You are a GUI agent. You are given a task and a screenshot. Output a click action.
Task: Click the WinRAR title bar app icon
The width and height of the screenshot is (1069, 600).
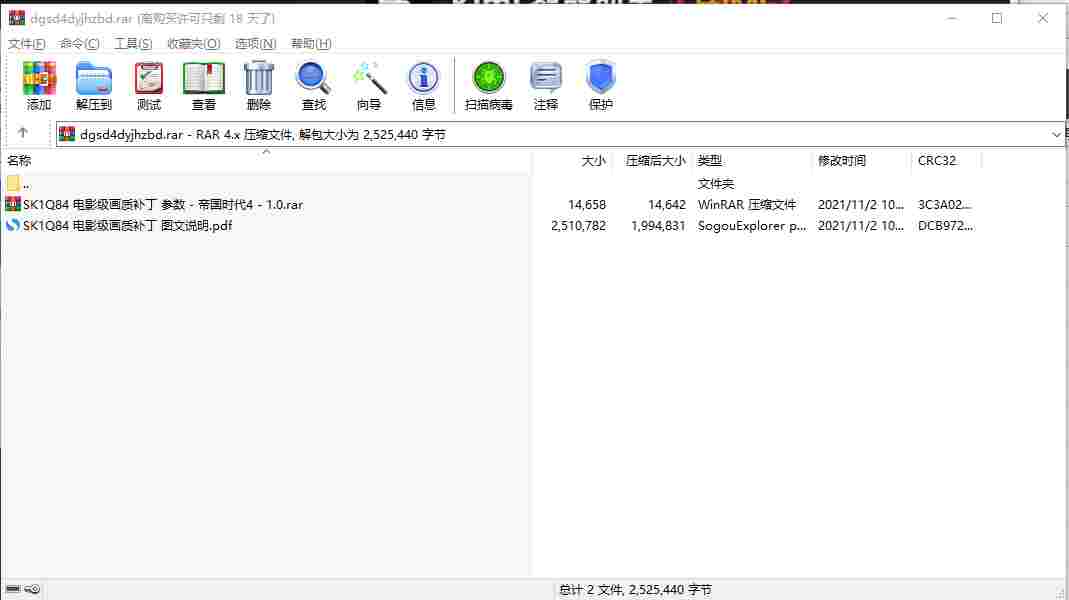(x=17, y=18)
